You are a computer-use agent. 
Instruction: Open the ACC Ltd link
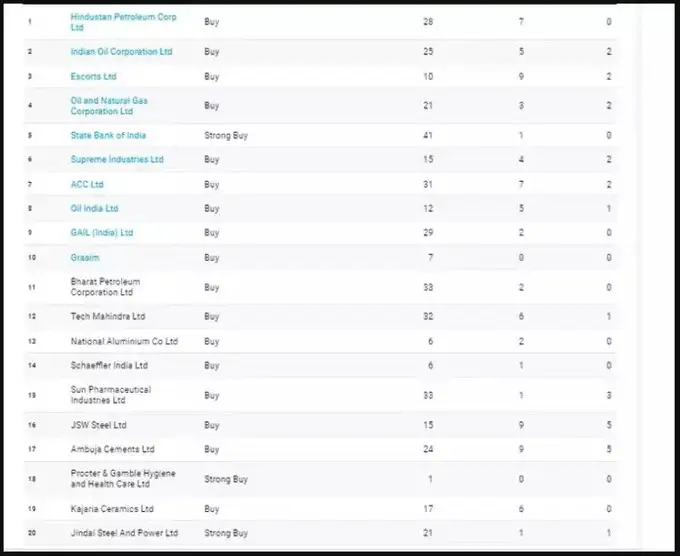point(87,184)
